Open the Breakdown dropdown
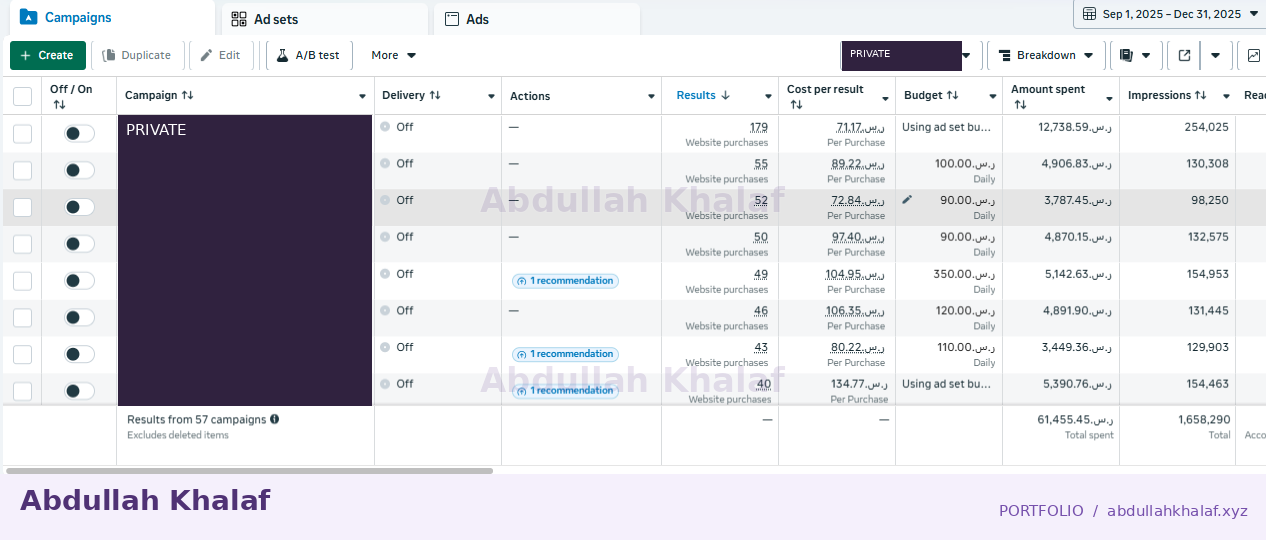This screenshot has width=1266, height=540. (1047, 56)
